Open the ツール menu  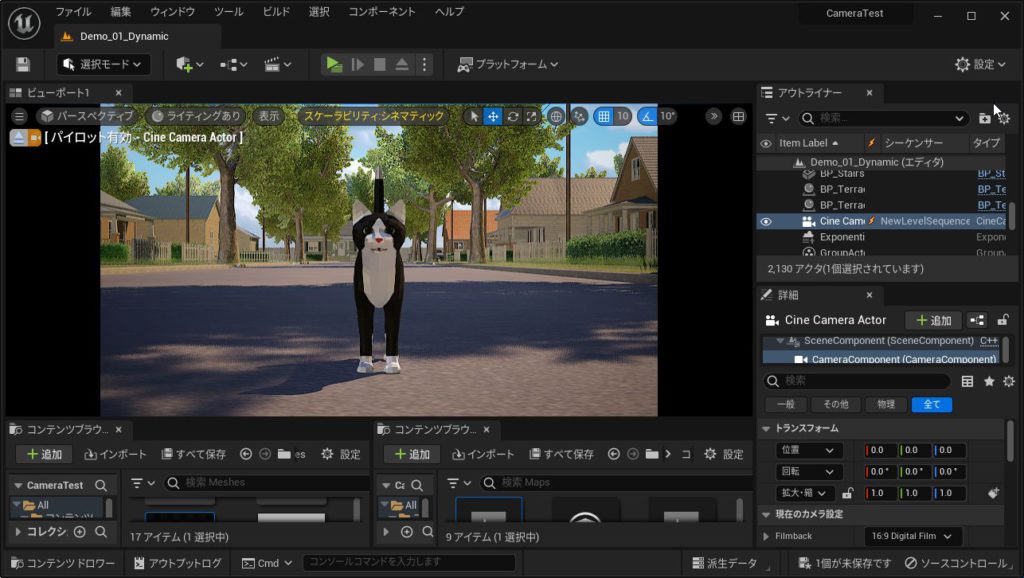[228, 12]
